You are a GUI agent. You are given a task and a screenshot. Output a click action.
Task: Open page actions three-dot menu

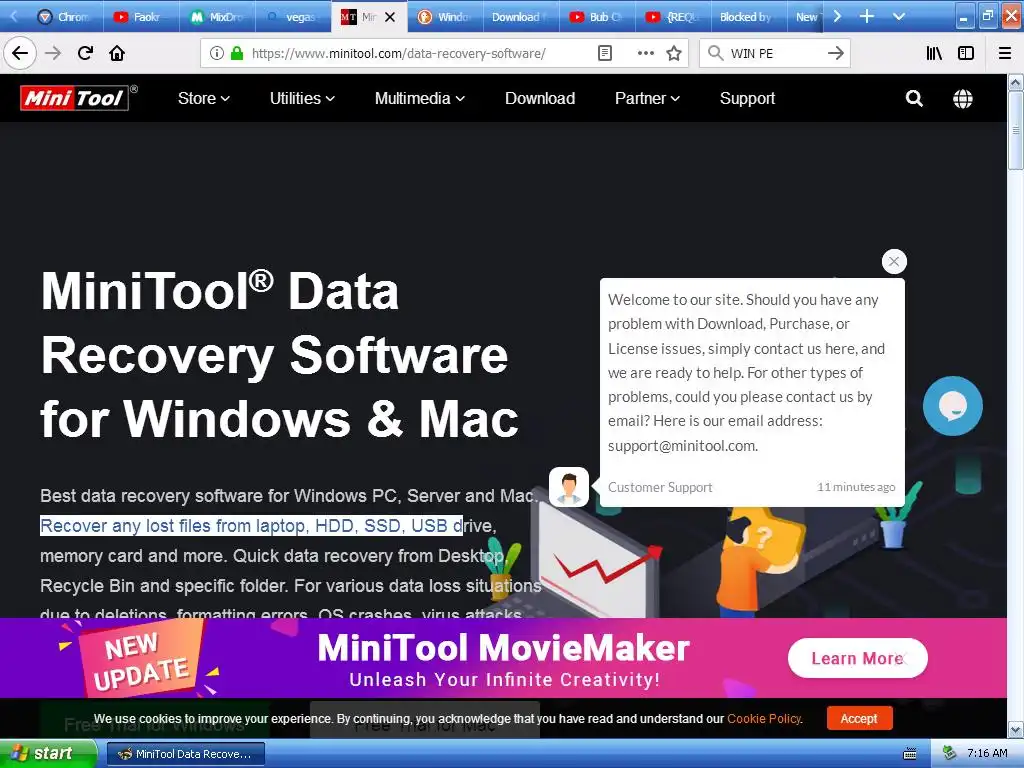pos(645,53)
